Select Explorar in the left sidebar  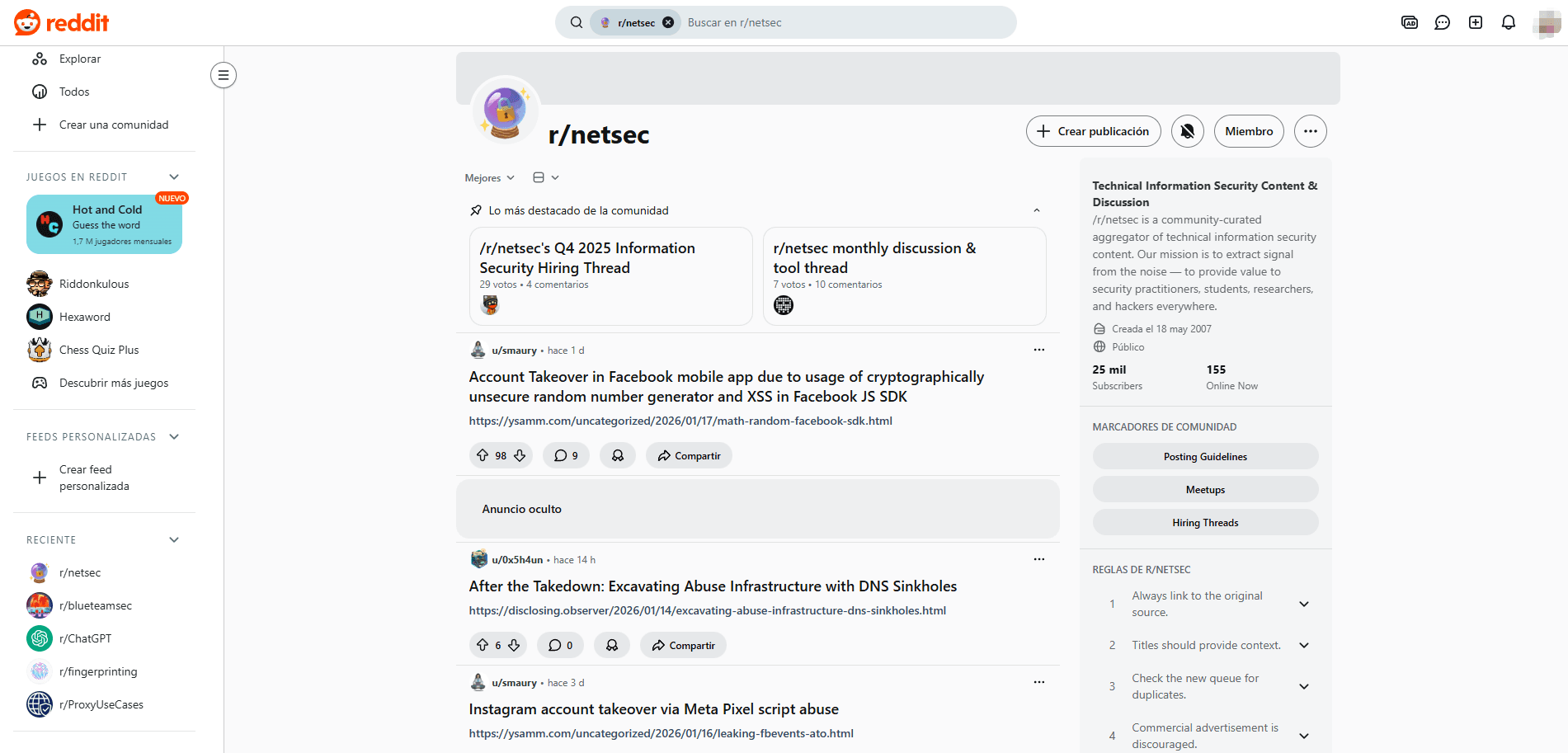(x=79, y=59)
